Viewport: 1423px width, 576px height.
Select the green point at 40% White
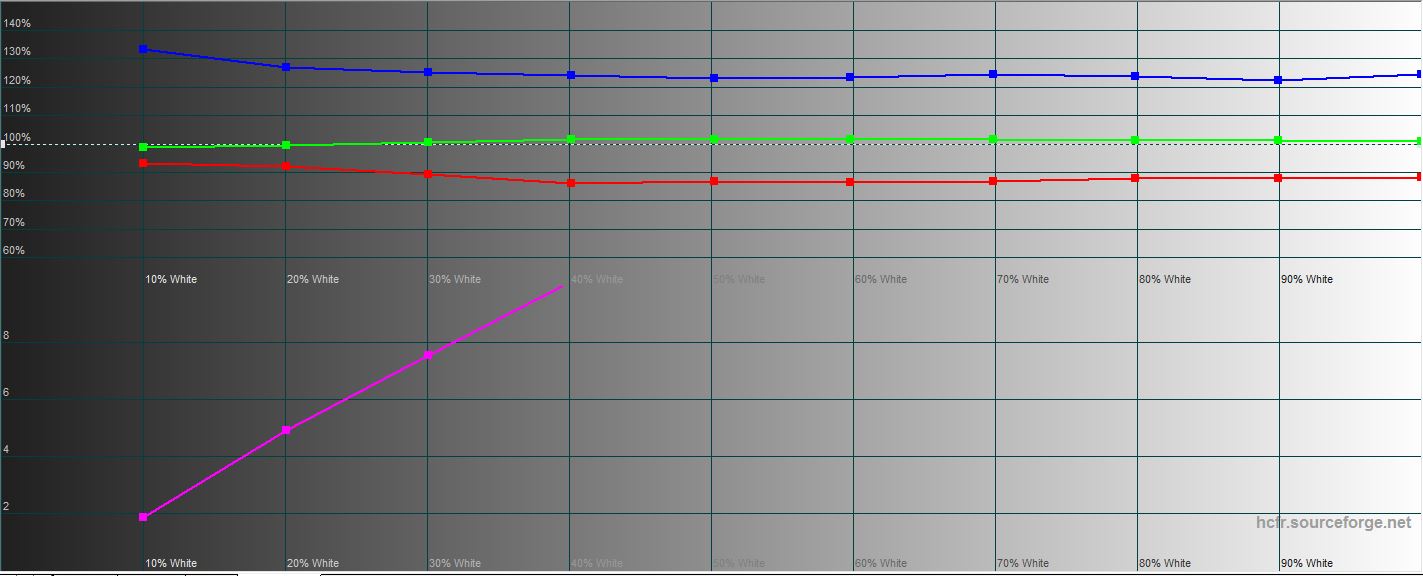571,139
